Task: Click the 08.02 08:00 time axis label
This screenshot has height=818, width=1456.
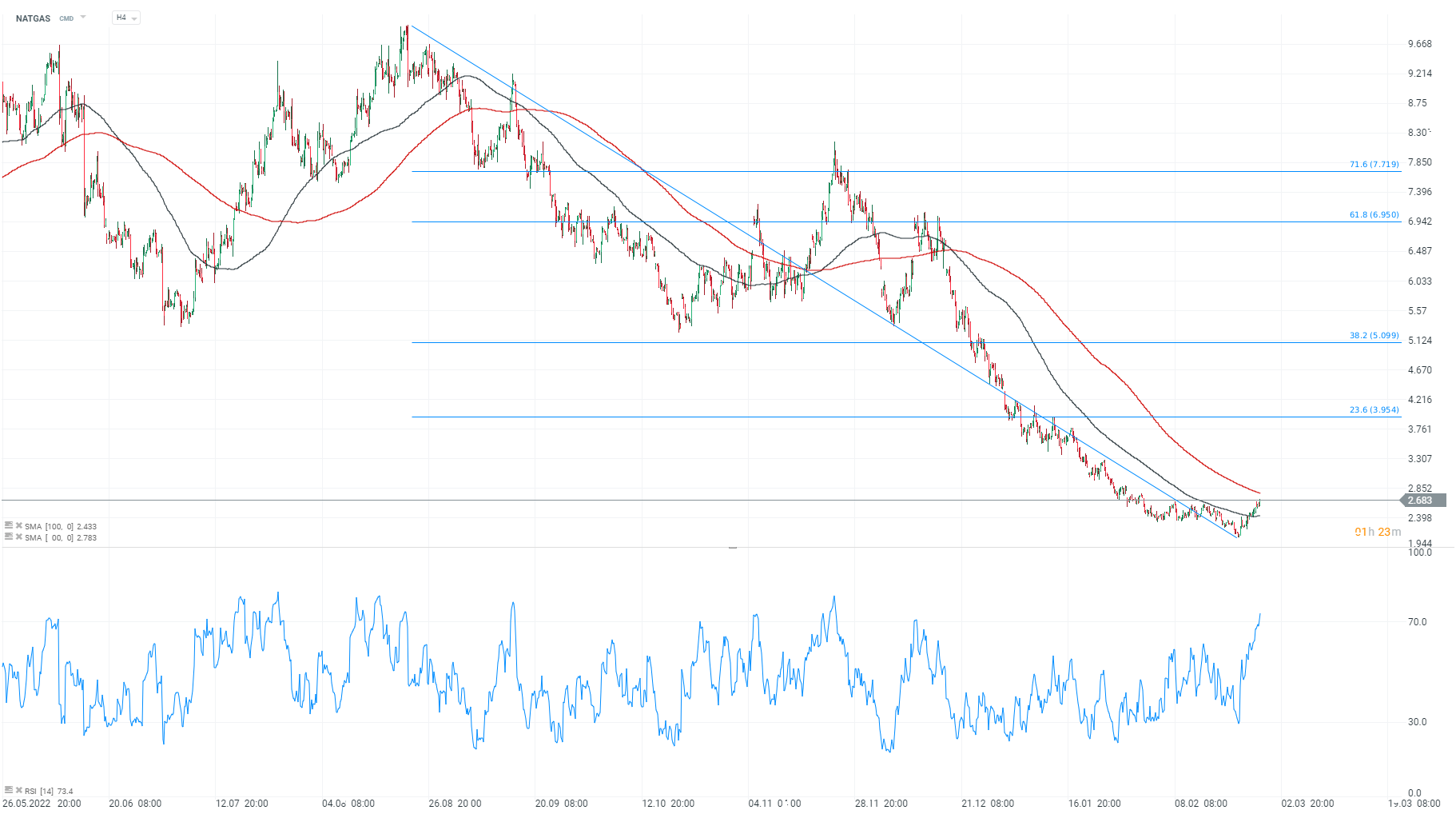Action: point(1200,803)
